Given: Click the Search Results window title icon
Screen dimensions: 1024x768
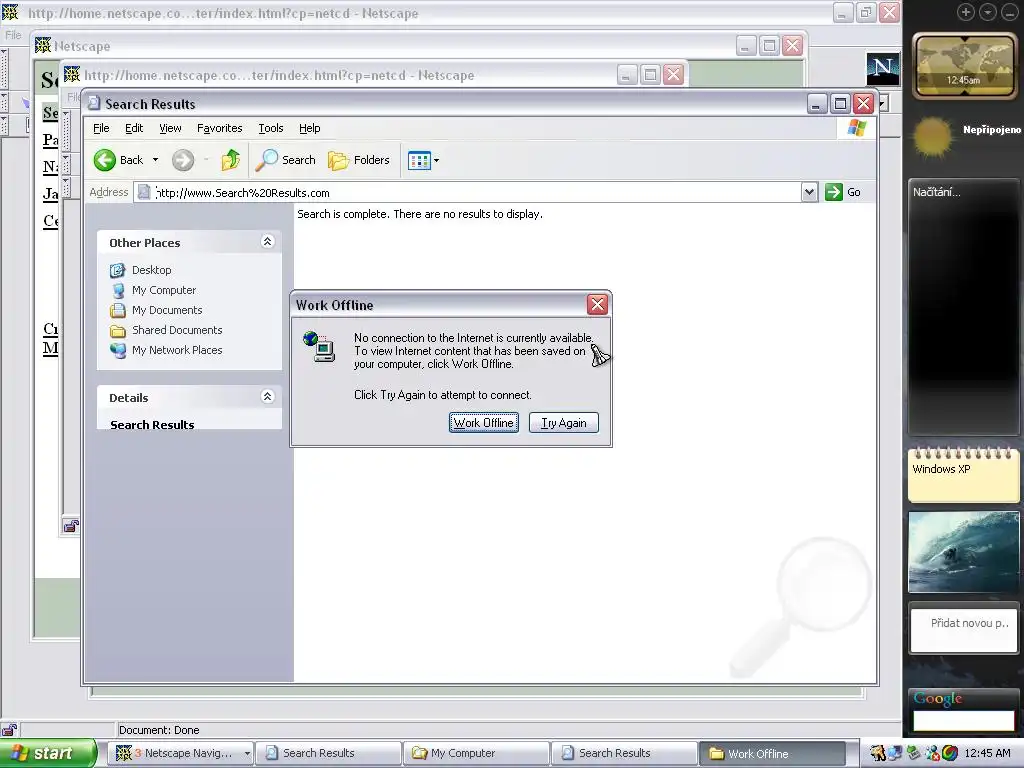Looking at the screenshot, I should coord(94,103).
